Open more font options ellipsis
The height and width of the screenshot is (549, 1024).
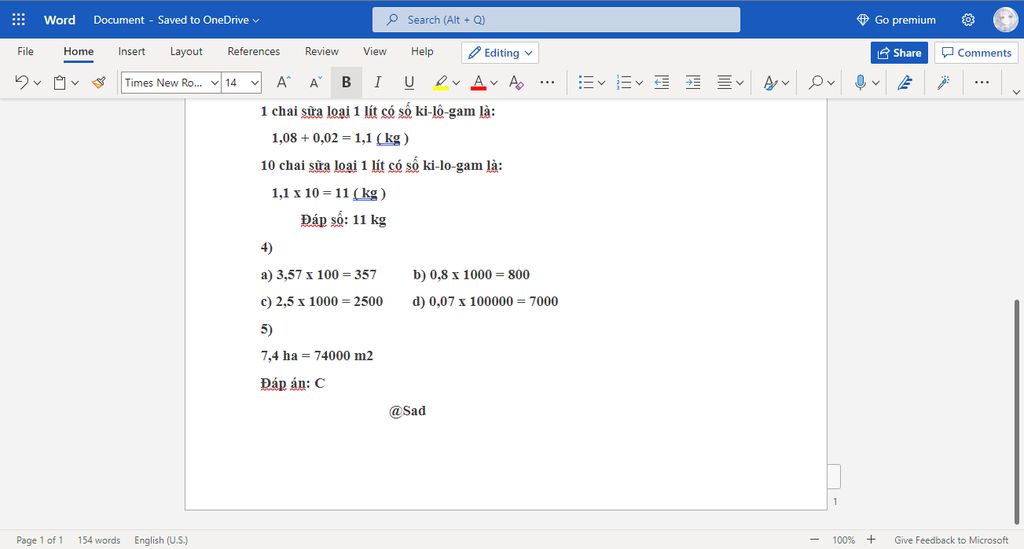click(x=547, y=82)
